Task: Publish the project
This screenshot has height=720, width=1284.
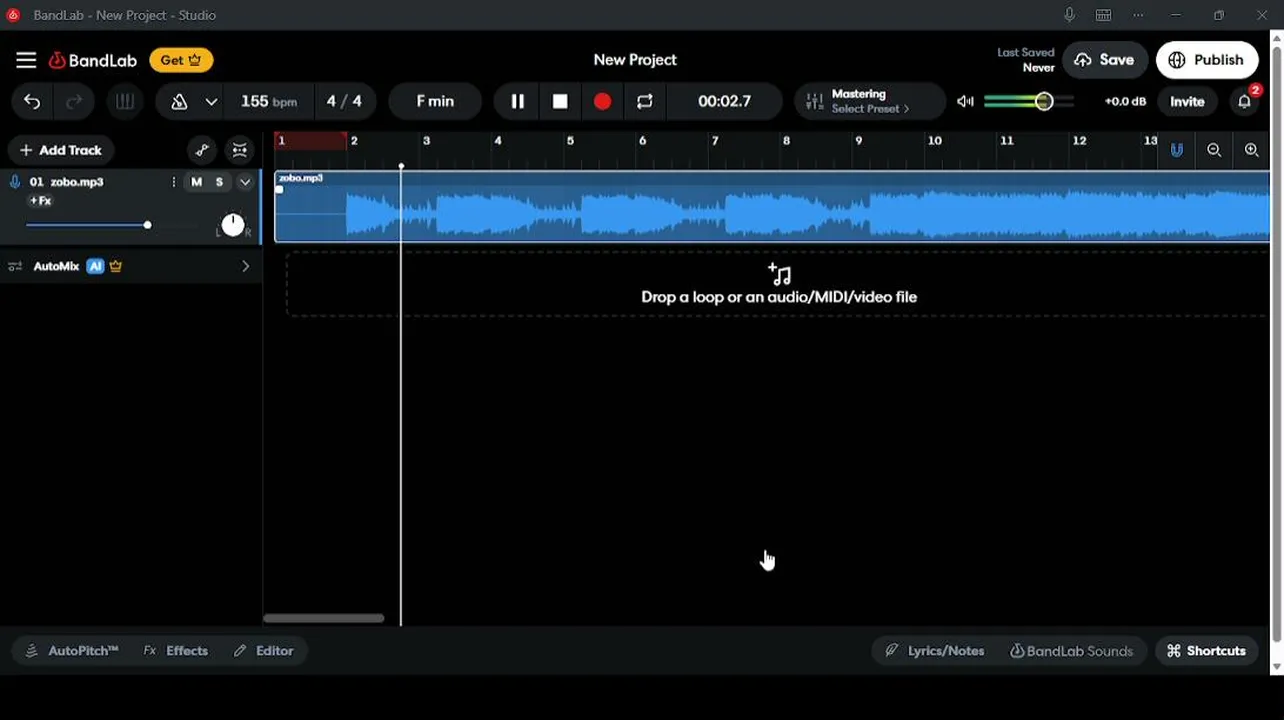Action: tap(1206, 60)
